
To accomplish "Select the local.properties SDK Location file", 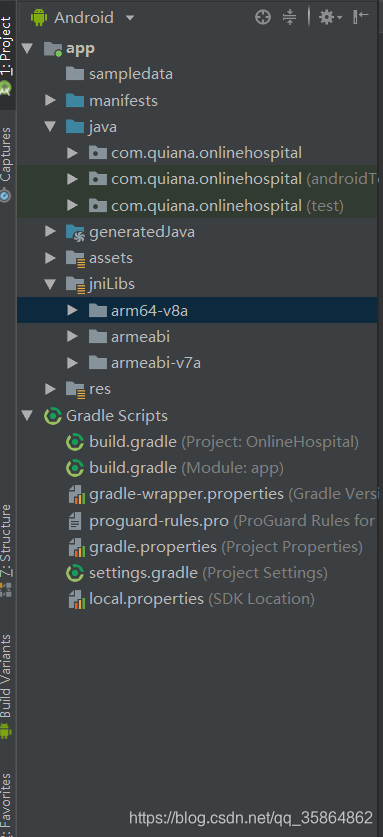I will 192,599.
